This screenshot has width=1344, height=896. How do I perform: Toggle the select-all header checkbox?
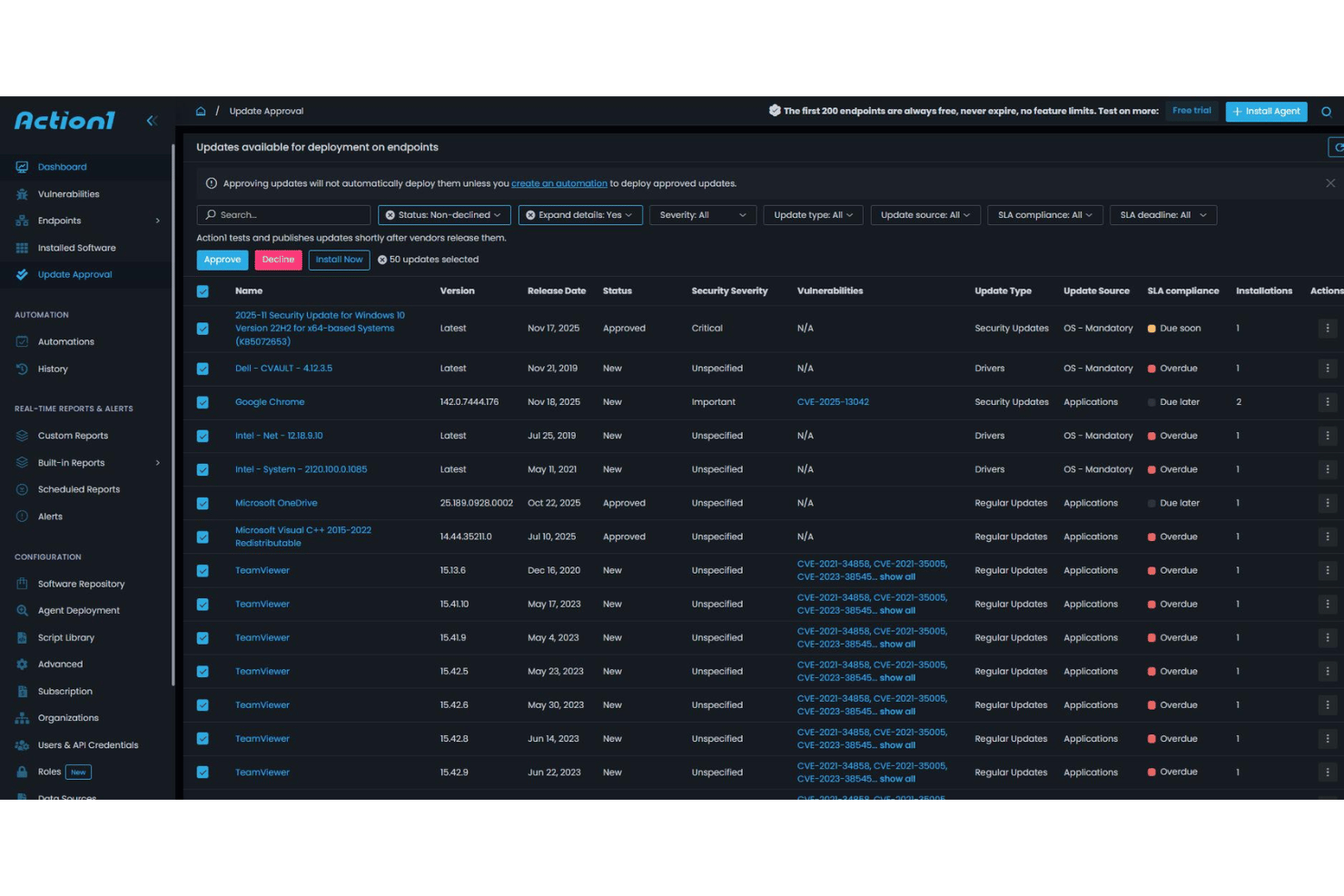pos(203,291)
